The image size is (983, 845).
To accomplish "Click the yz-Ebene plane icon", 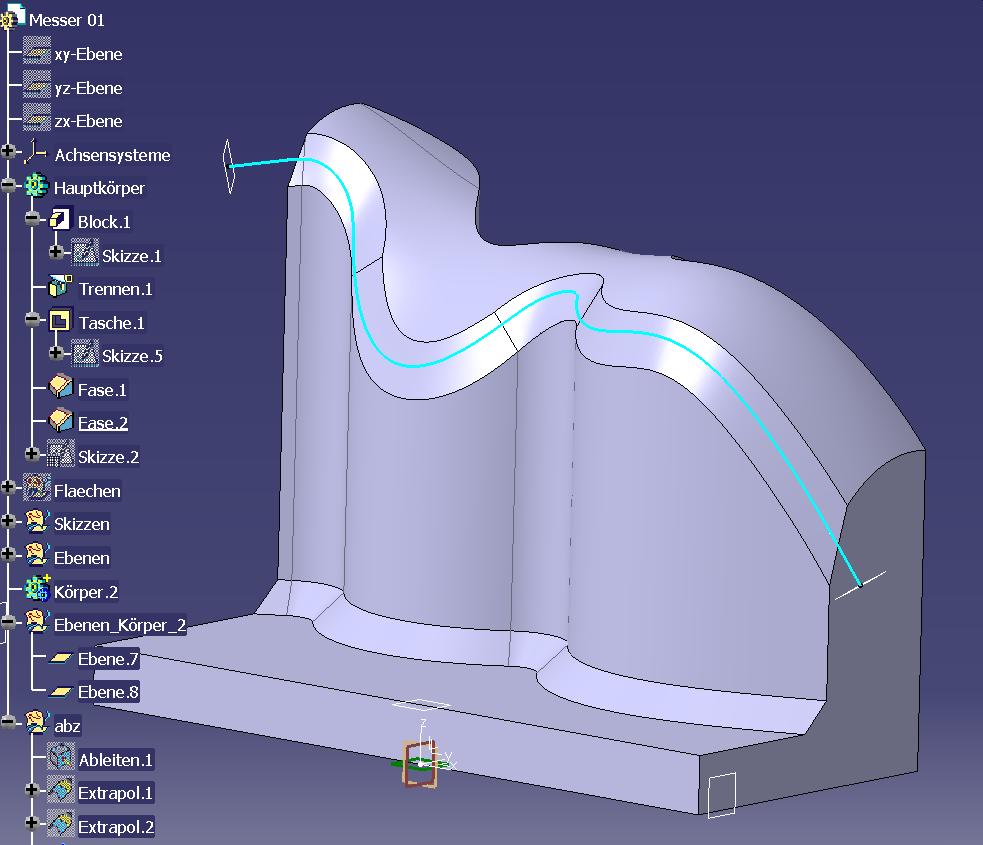I will (x=36, y=85).
